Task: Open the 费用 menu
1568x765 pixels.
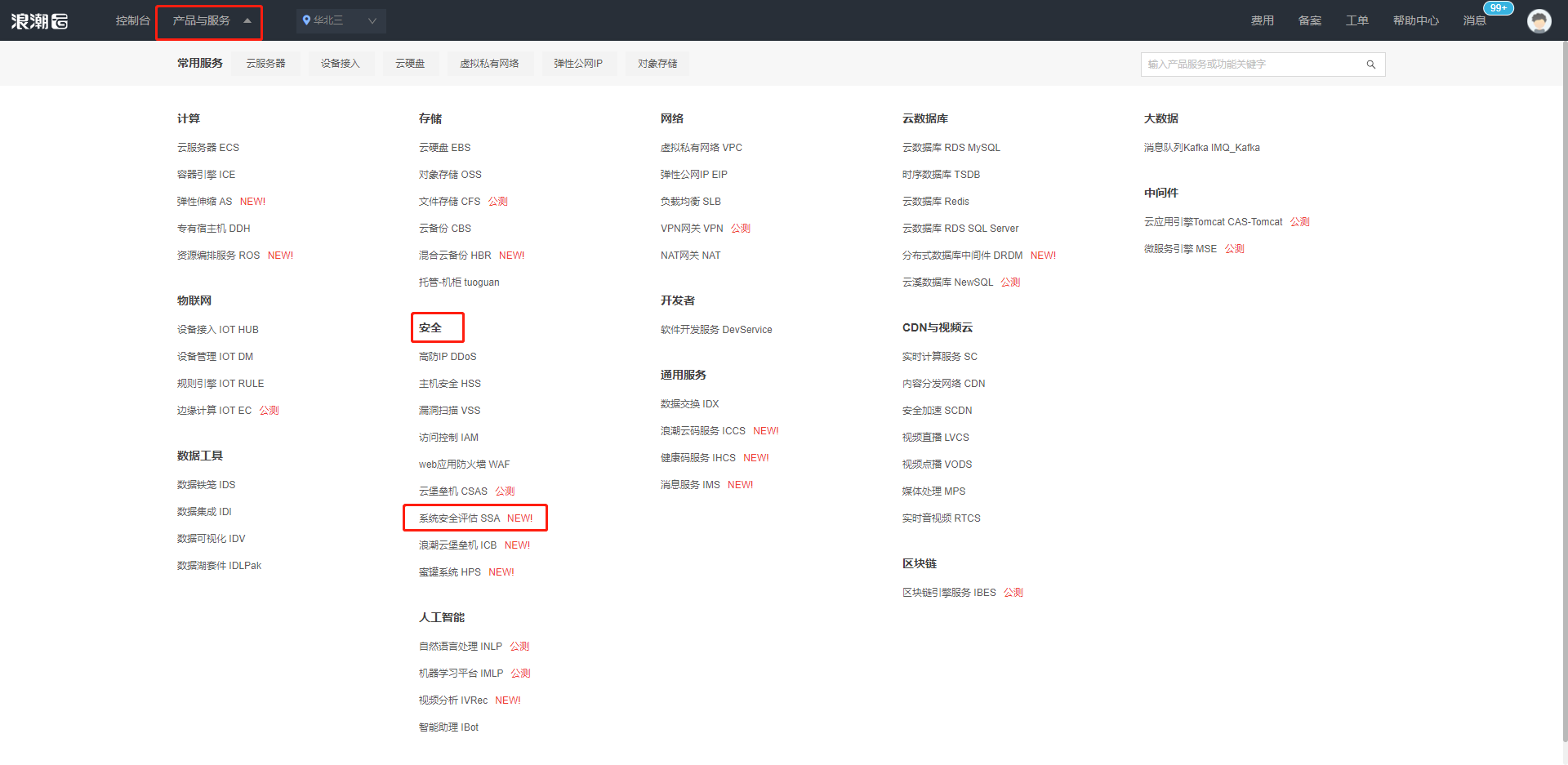Action: [x=1263, y=20]
